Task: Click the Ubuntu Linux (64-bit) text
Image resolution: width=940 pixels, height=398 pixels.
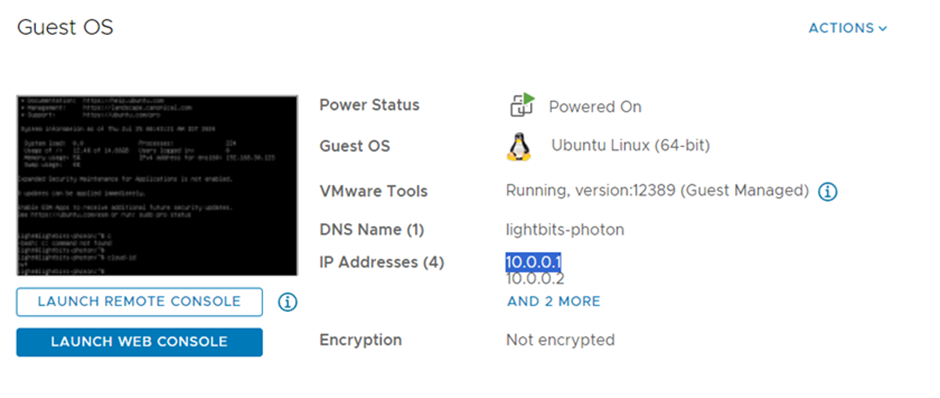Action: (631, 145)
